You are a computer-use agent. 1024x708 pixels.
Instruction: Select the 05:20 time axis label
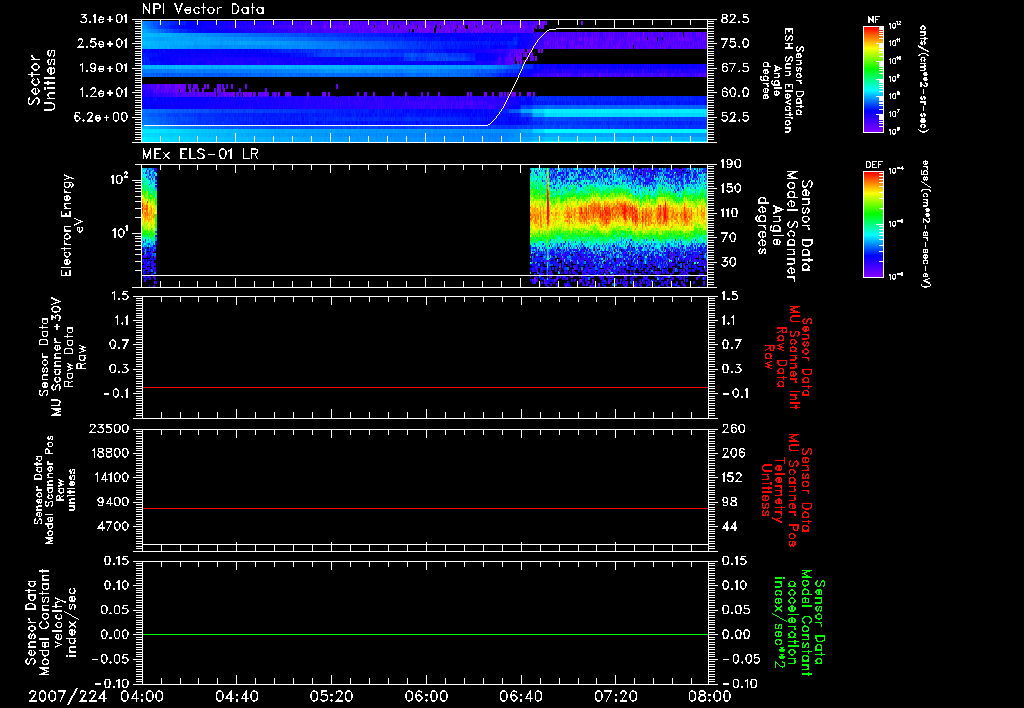[x=331, y=697]
